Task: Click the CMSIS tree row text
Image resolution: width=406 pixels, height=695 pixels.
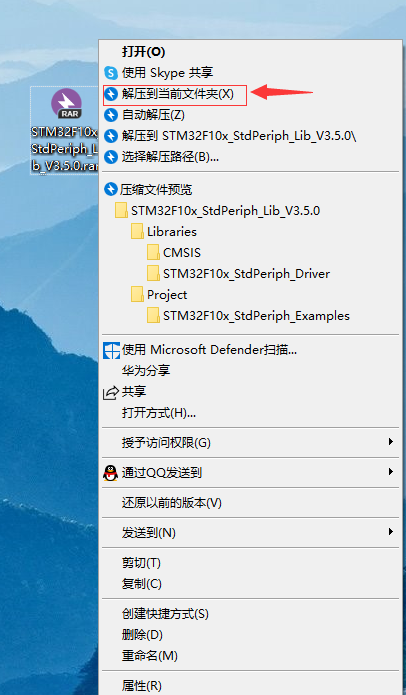Action: pyautogui.click(x=182, y=253)
